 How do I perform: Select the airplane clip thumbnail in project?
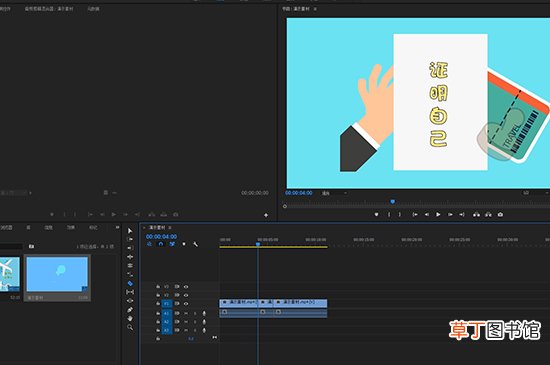point(9,274)
